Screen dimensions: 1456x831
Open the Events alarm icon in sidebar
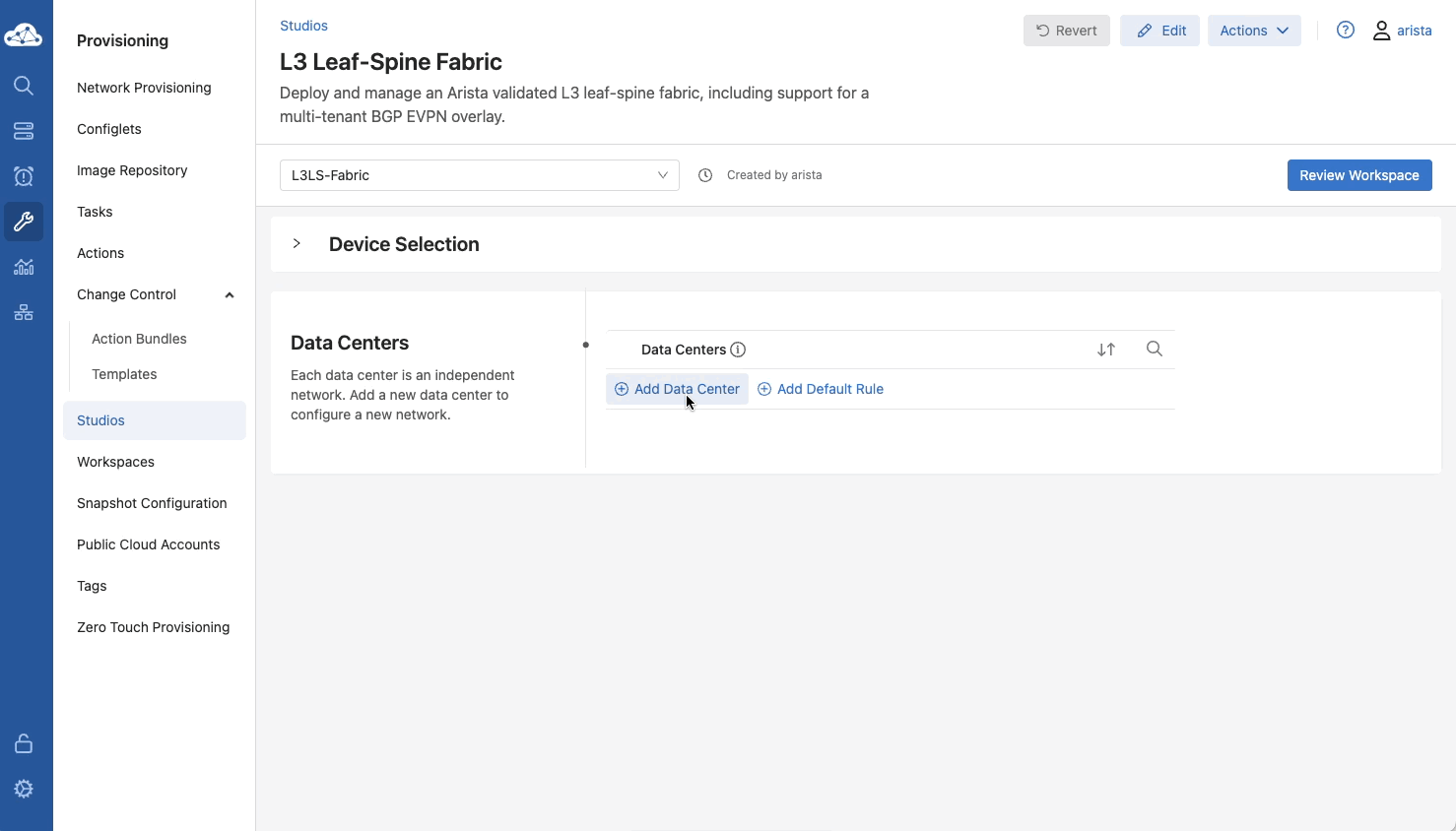tap(24, 176)
